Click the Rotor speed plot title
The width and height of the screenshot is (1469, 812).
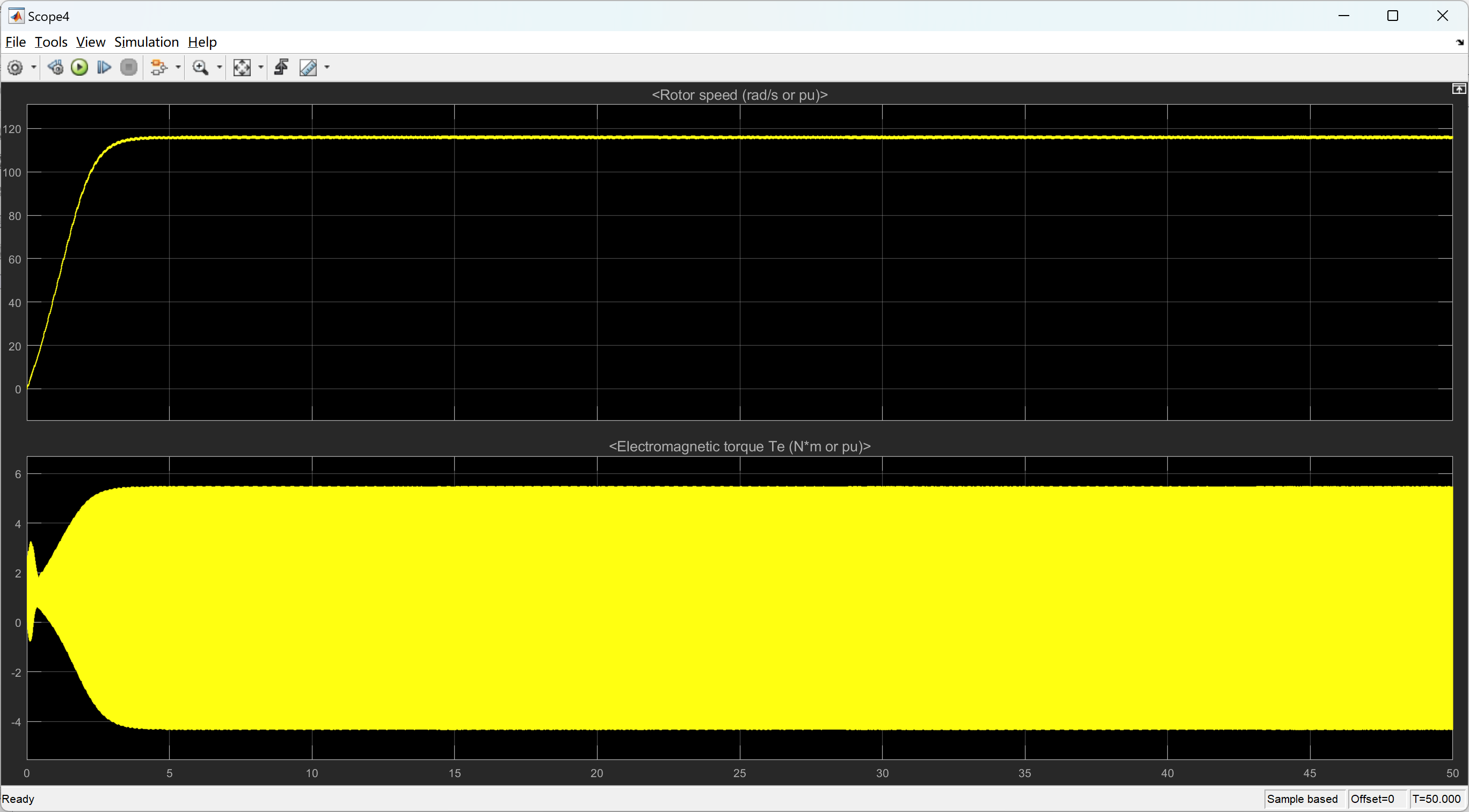click(x=739, y=95)
